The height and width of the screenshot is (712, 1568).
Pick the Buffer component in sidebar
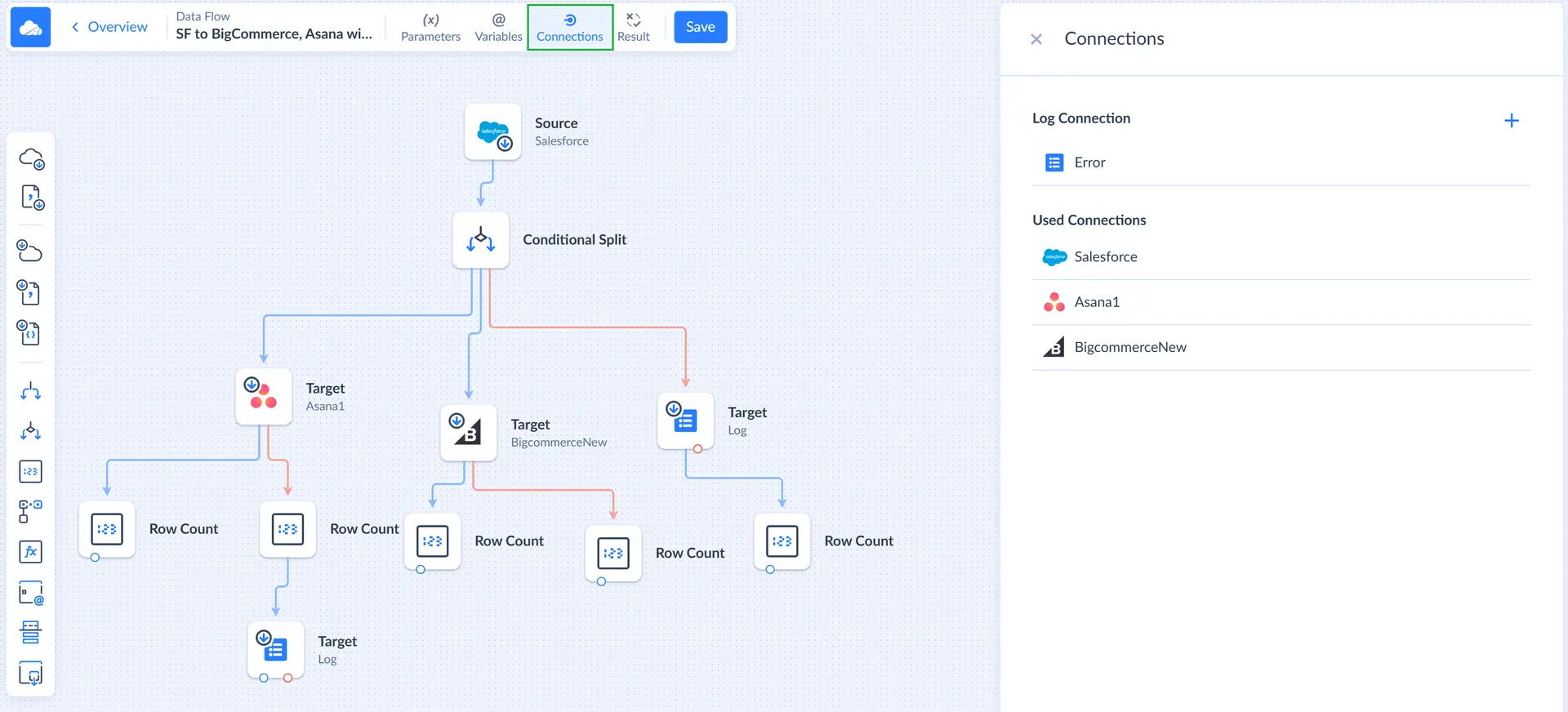pos(31,633)
